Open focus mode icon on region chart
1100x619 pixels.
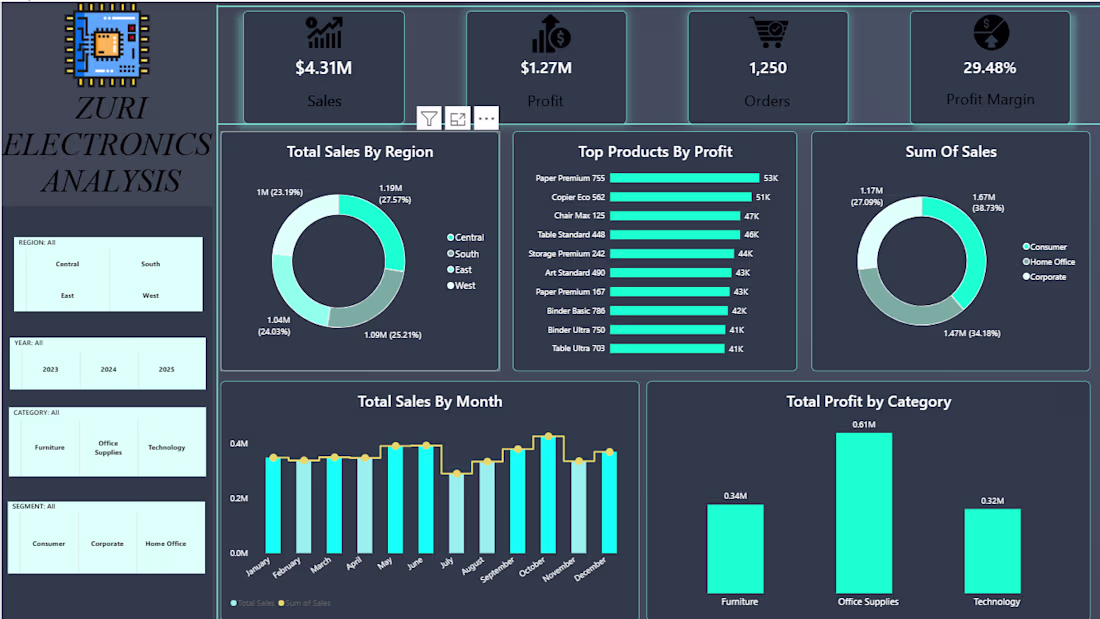(457, 119)
